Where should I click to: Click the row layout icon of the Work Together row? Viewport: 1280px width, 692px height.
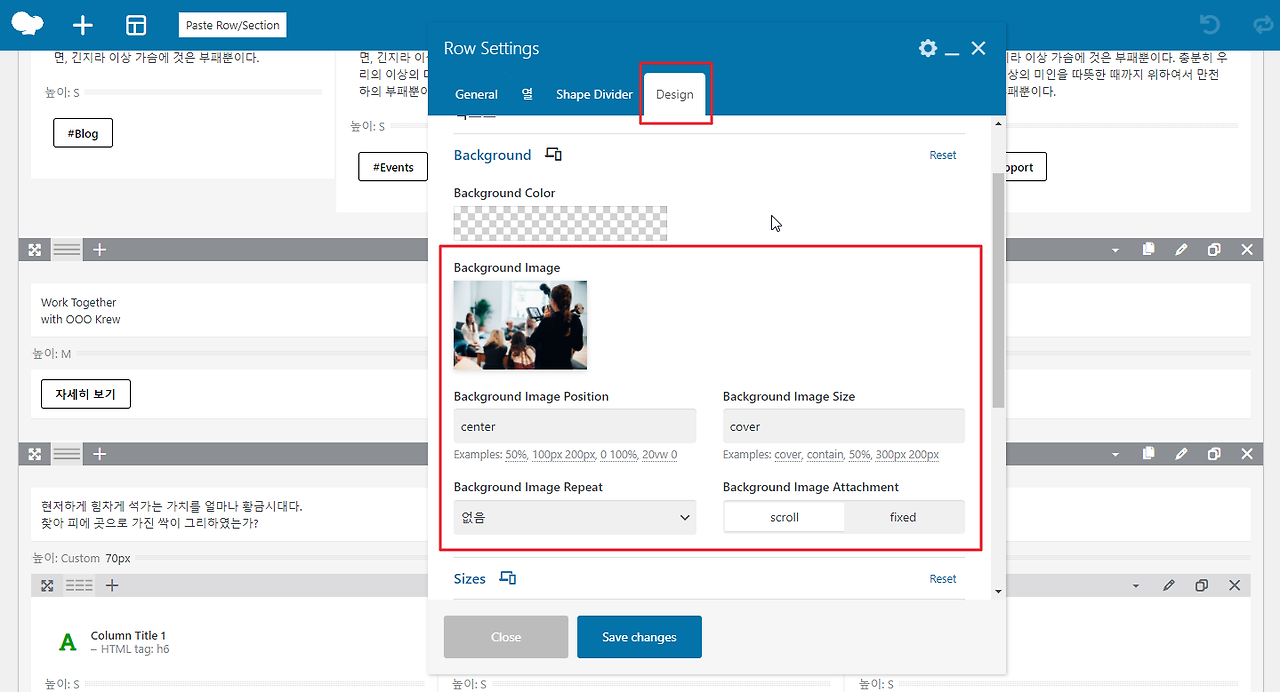[x=67, y=250]
